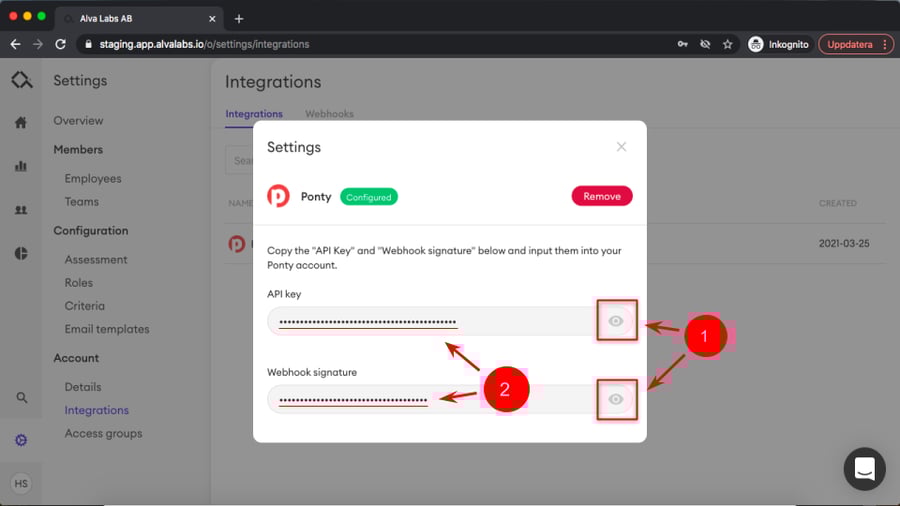Click the CREATED column header
The height and width of the screenshot is (506, 900).
[837, 203]
